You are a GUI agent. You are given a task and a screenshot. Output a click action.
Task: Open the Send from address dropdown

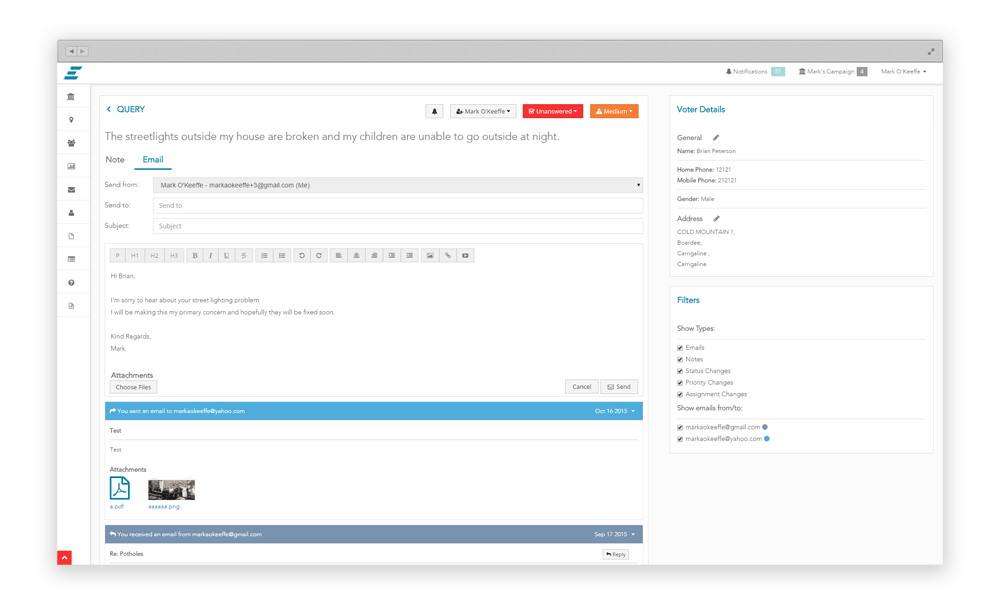(x=397, y=185)
